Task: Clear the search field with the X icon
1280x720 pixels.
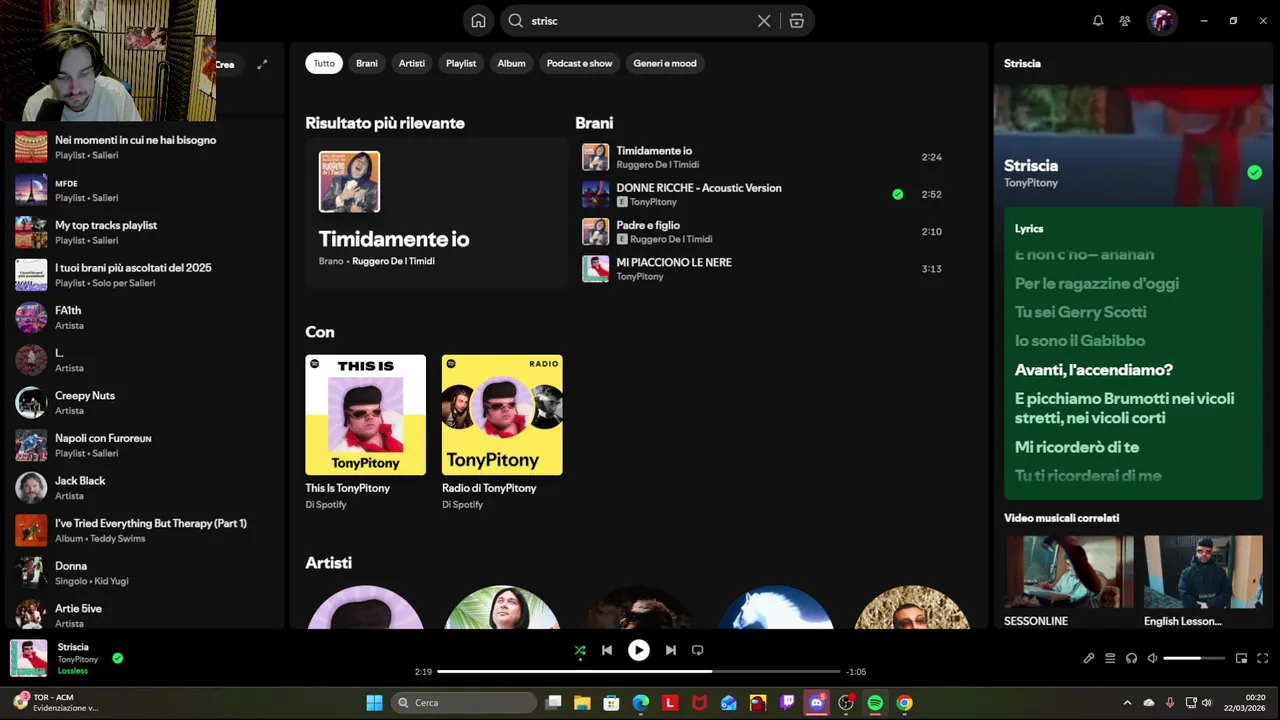Action: 764,21
